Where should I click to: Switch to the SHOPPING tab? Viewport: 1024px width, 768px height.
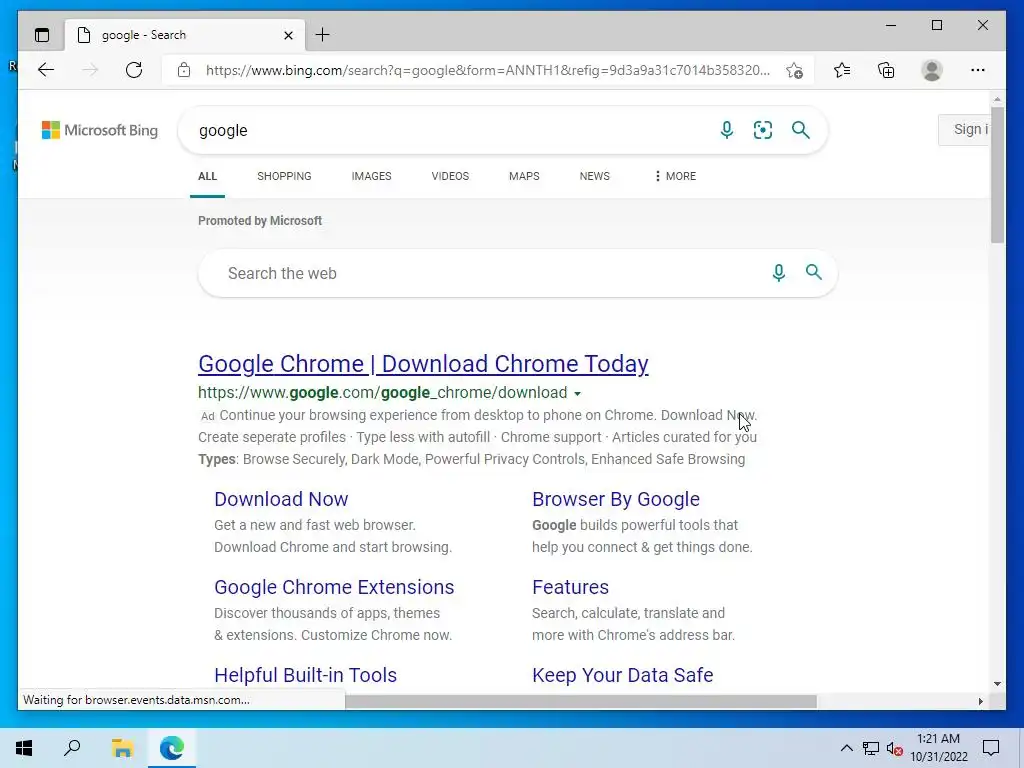(x=284, y=176)
